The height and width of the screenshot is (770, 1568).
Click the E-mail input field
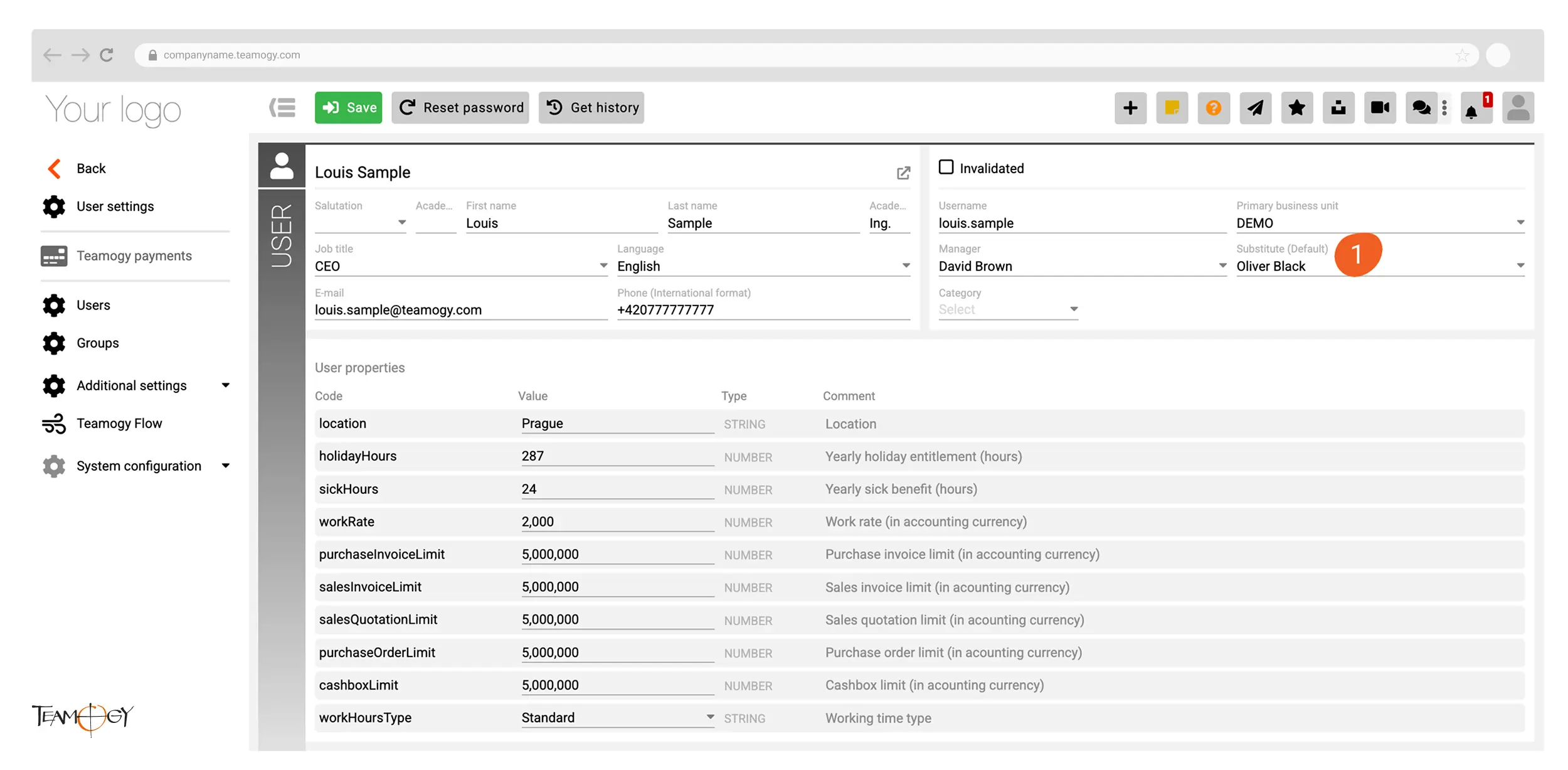click(x=460, y=310)
